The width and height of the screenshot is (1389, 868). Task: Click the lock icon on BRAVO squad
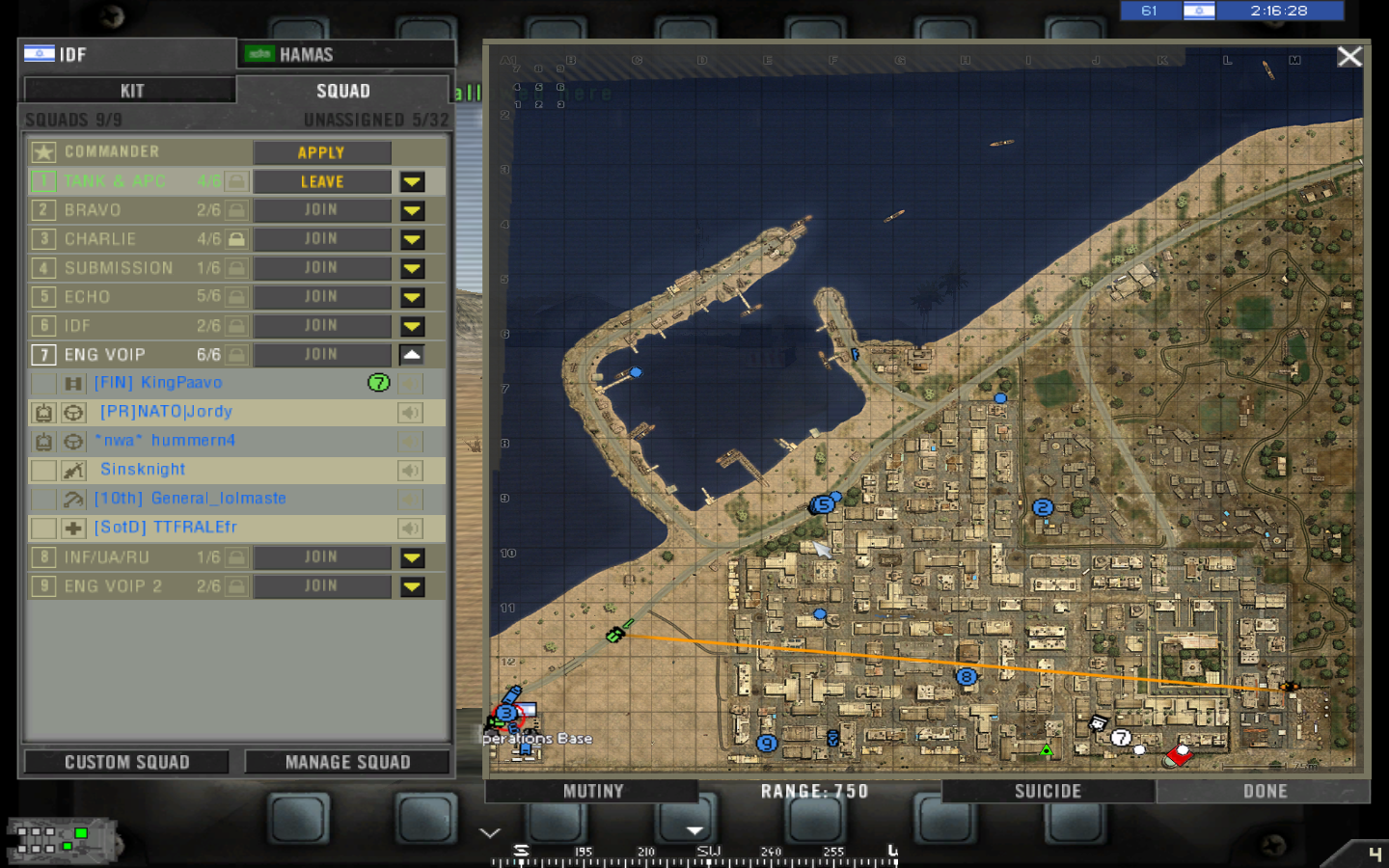(x=236, y=210)
